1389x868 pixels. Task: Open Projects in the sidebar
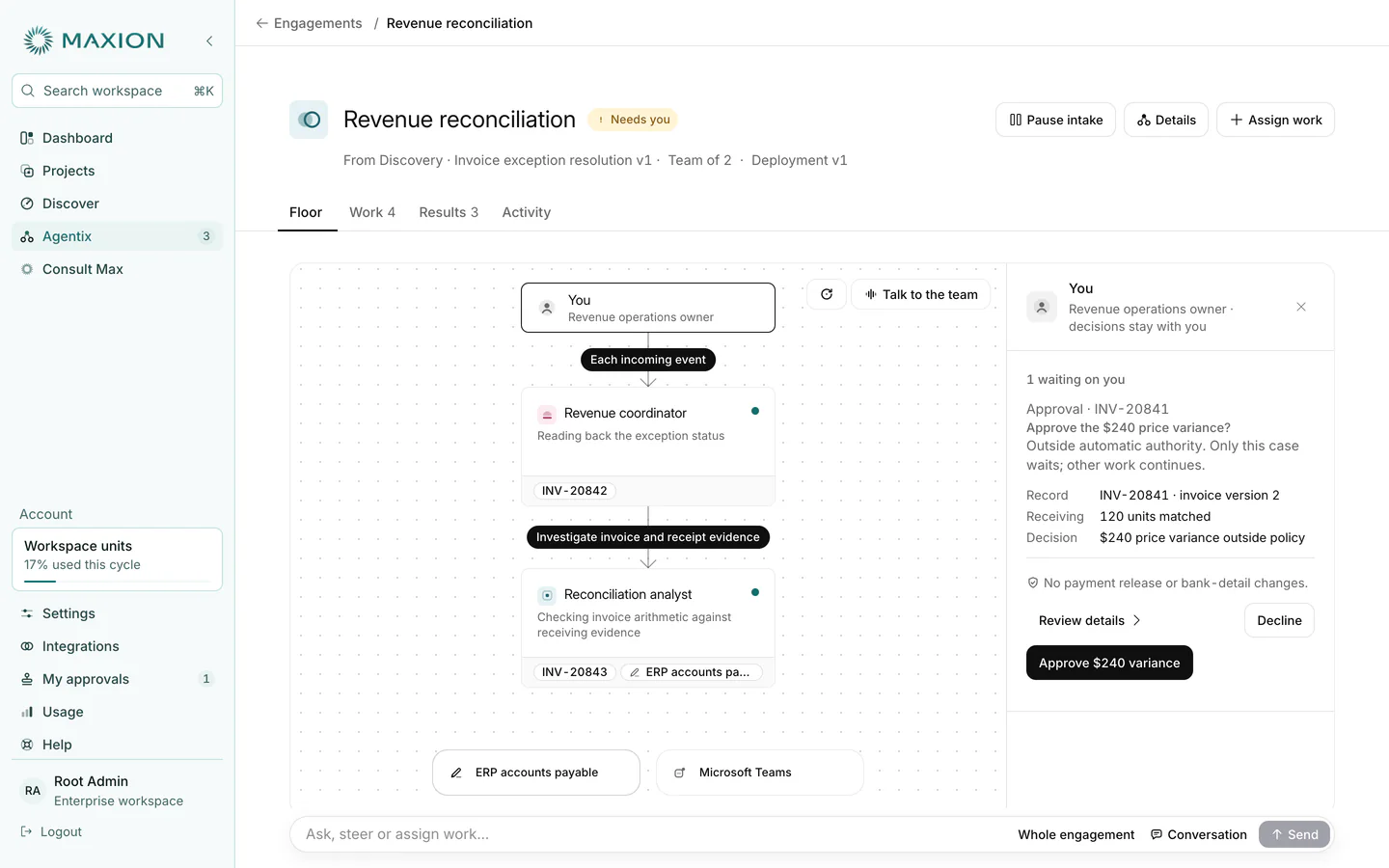tap(117, 171)
